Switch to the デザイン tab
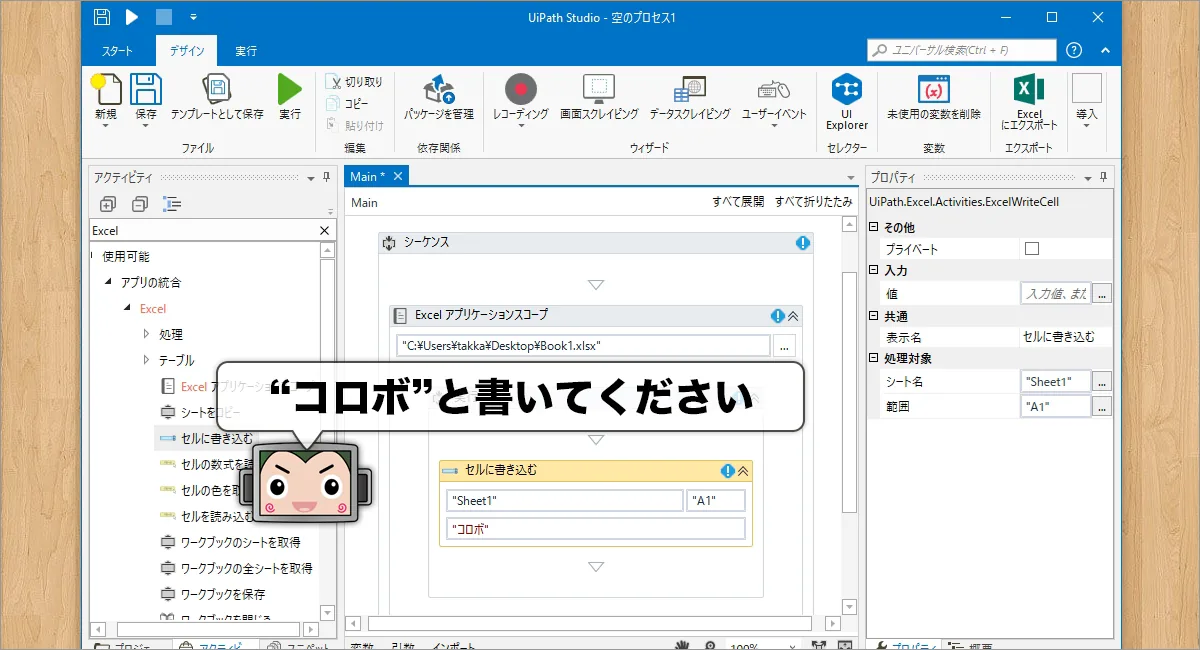This screenshot has height=650, width=1200. [186, 51]
